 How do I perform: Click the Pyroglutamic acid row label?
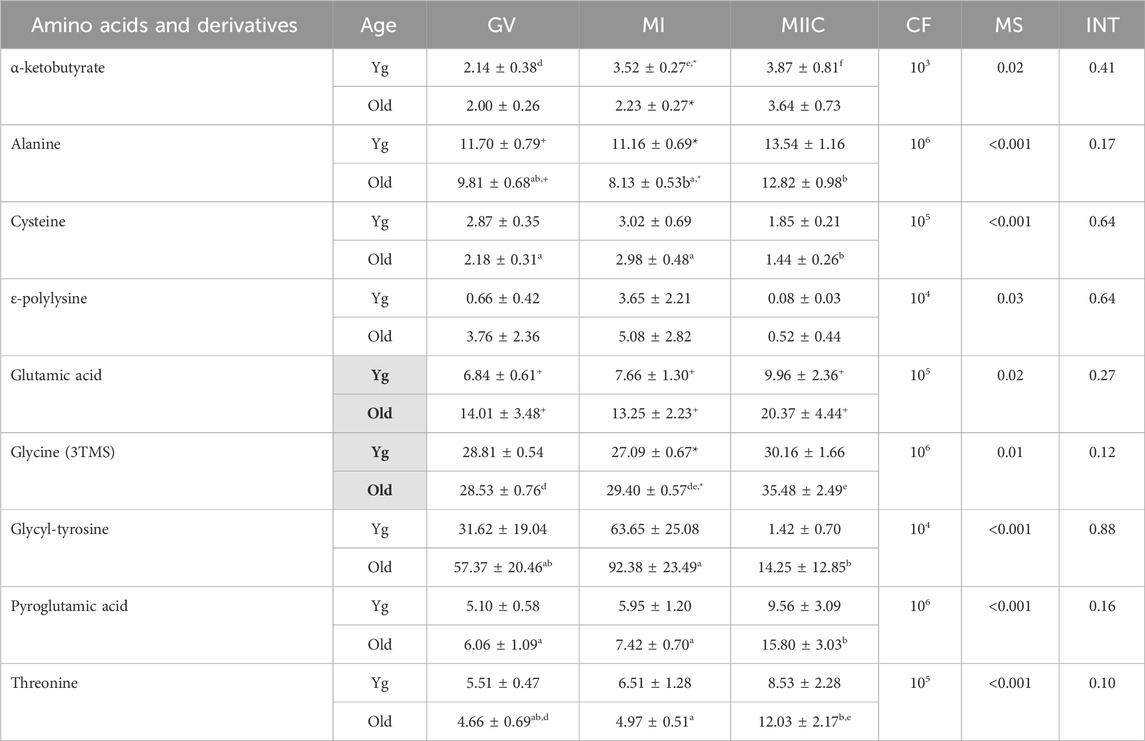pos(69,606)
